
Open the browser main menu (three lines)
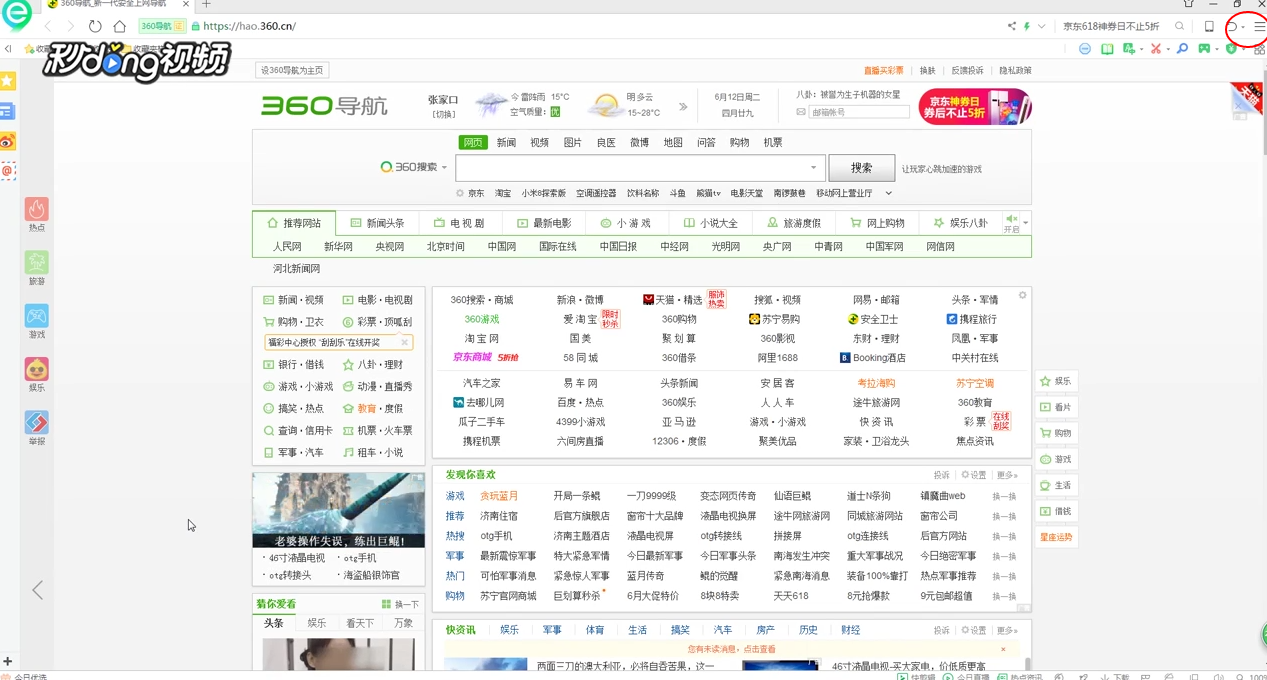1259,27
